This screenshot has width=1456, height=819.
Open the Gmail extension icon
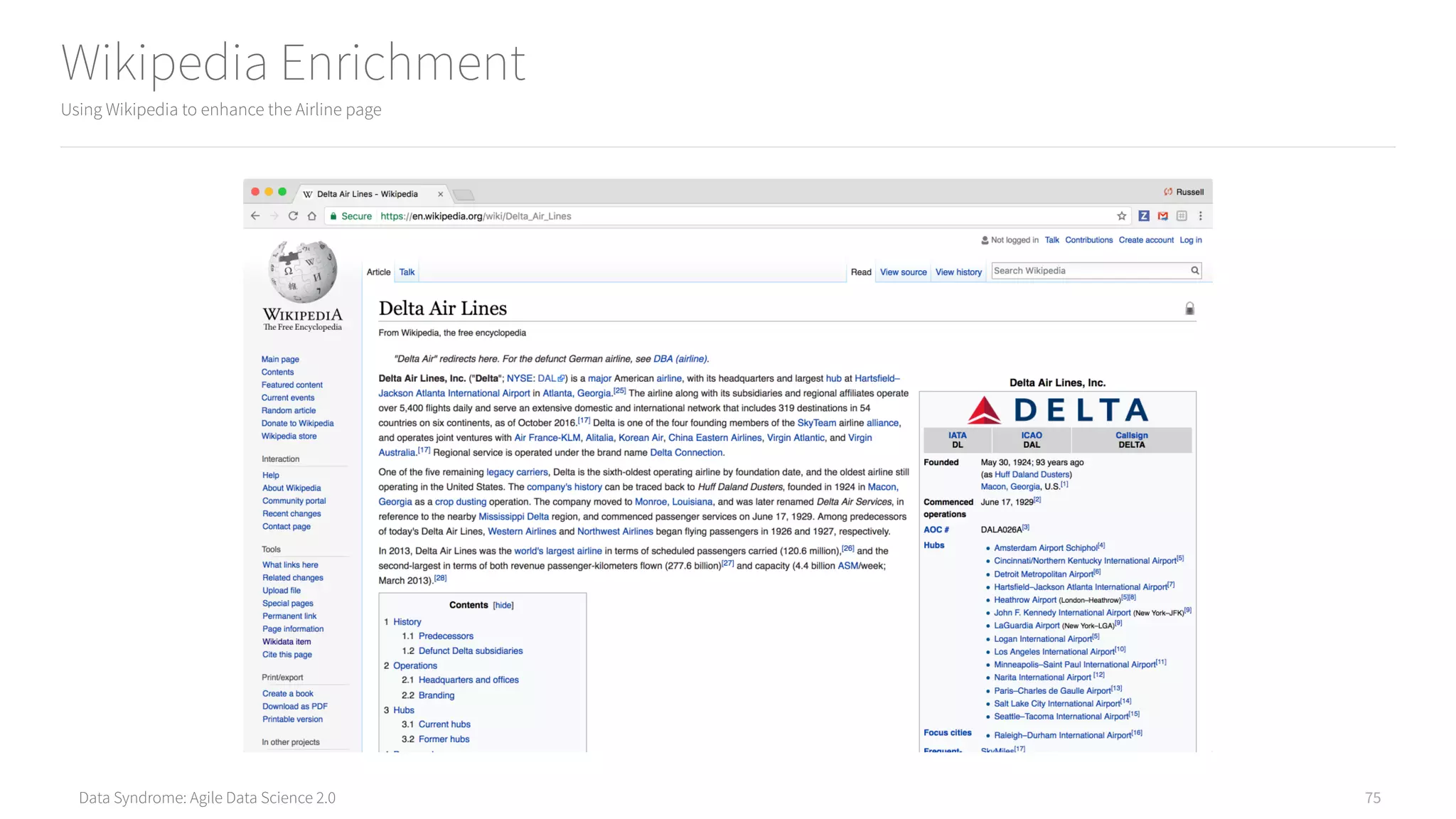click(x=1163, y=216)
